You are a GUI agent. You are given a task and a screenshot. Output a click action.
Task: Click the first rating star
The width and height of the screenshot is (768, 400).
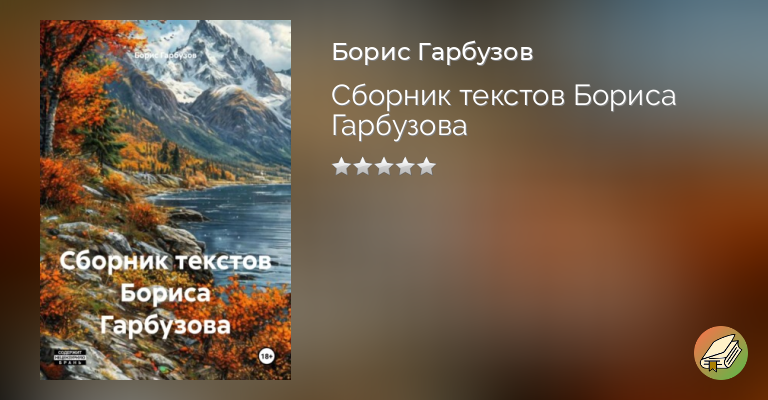341,166
